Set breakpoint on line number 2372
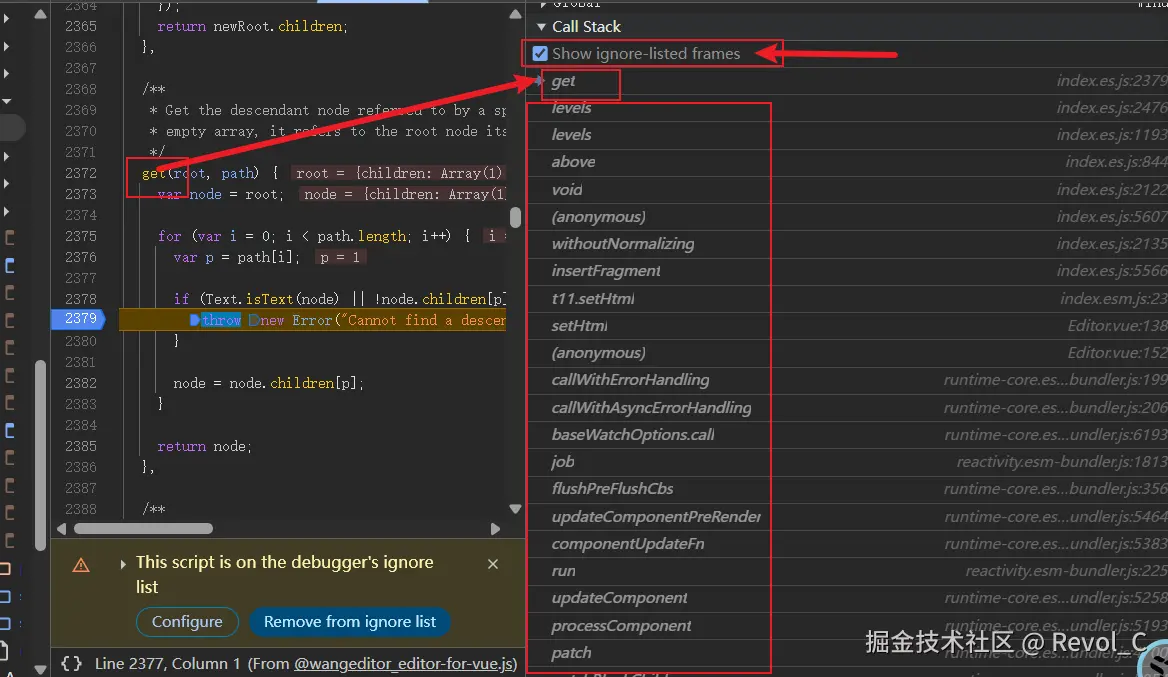This screenshot has width=1168, height=677. tap(80, 173)
